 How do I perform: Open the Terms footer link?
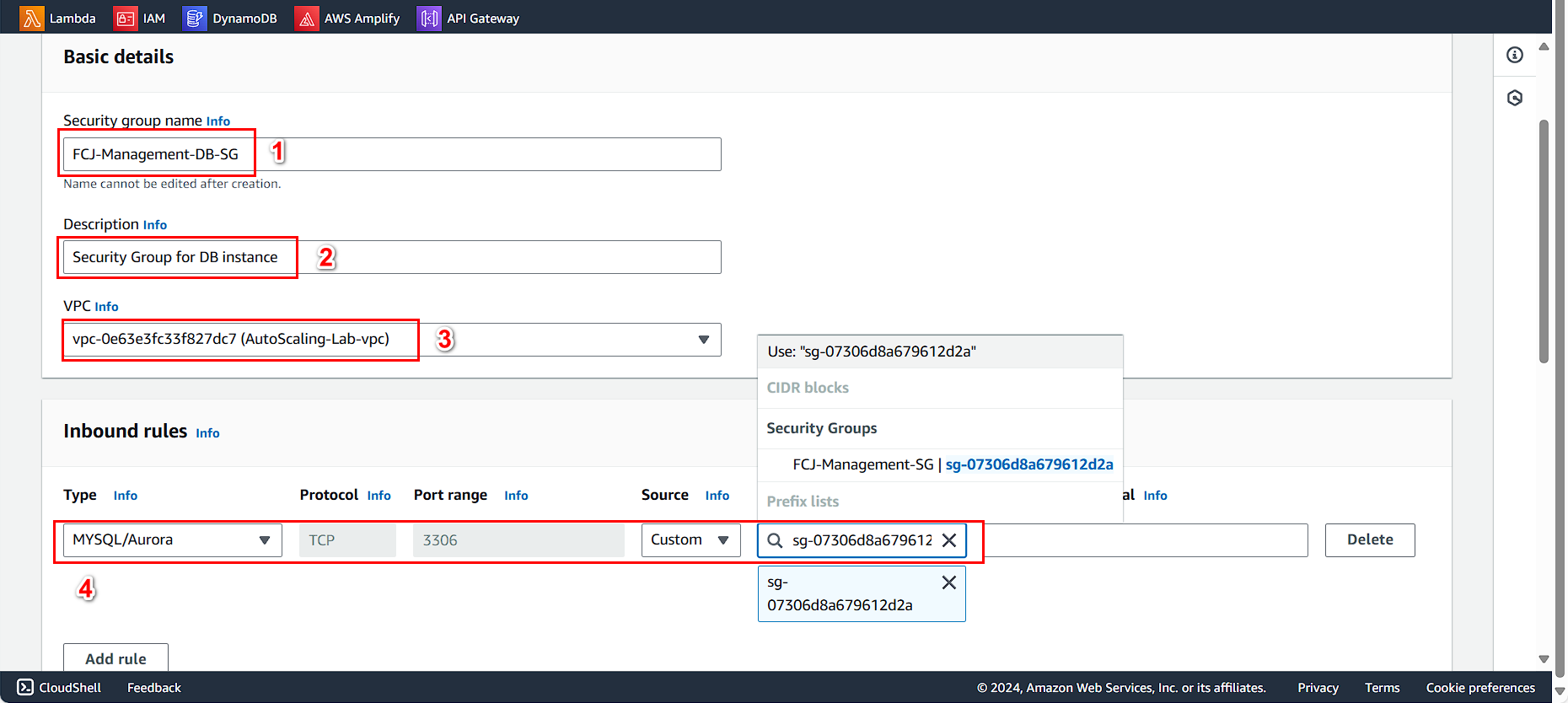(x=1383, y=688)
